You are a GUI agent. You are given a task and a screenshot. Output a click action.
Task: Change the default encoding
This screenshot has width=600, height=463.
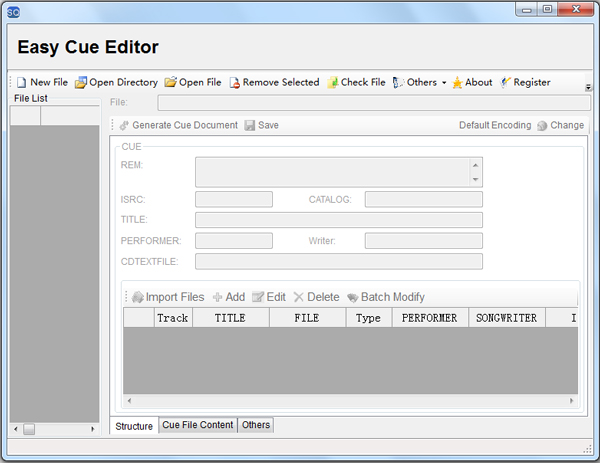(x=560, y=125)
